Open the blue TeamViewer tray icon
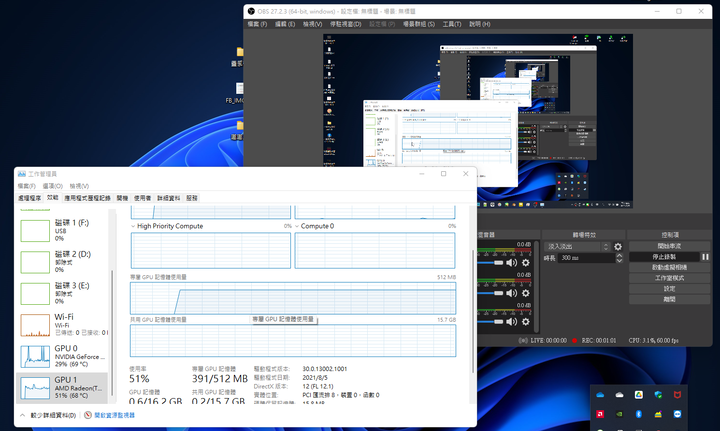Viewport: 720px width, 431px height. point(677,414)
